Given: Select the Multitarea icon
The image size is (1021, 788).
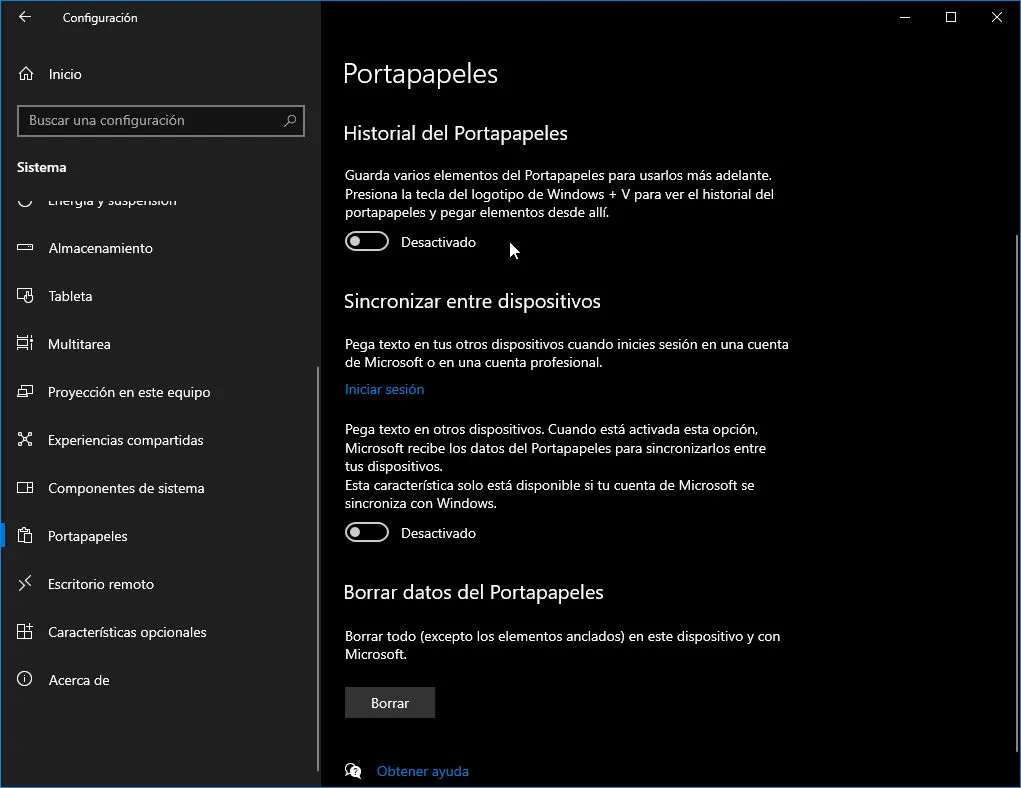Looking at the screenshot, I should pos(25,343).
